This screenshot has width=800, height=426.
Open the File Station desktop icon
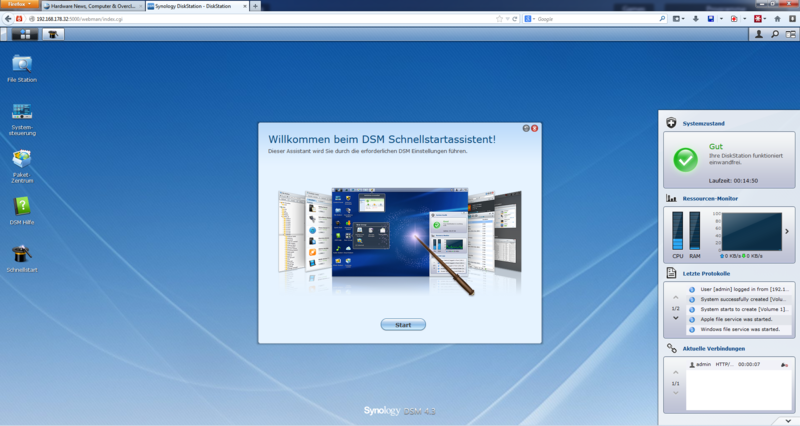click(22, 68)
